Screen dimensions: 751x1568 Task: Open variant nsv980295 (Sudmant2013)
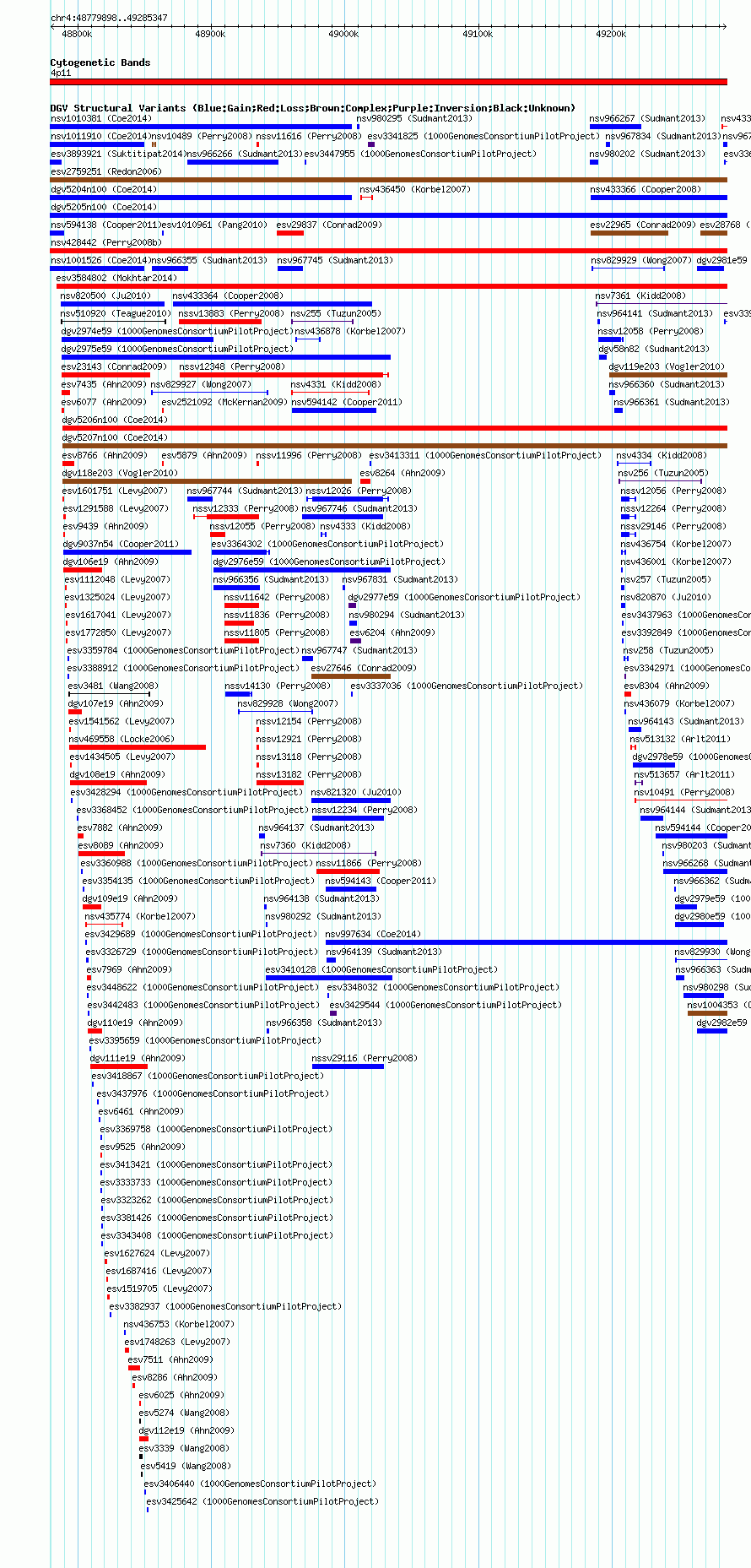pos(414,118)
